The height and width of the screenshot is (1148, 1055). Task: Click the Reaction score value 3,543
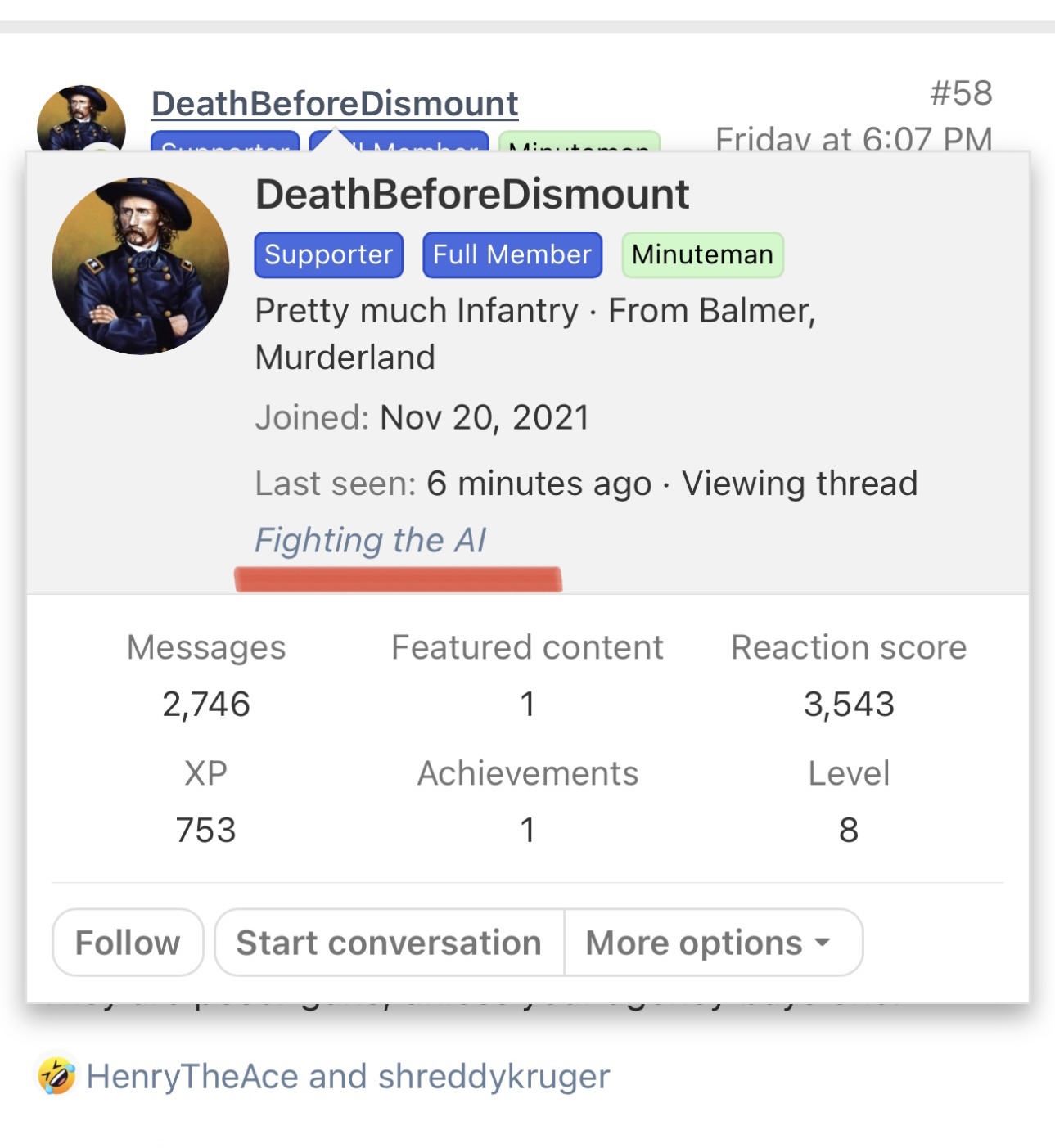click(849, 705)
